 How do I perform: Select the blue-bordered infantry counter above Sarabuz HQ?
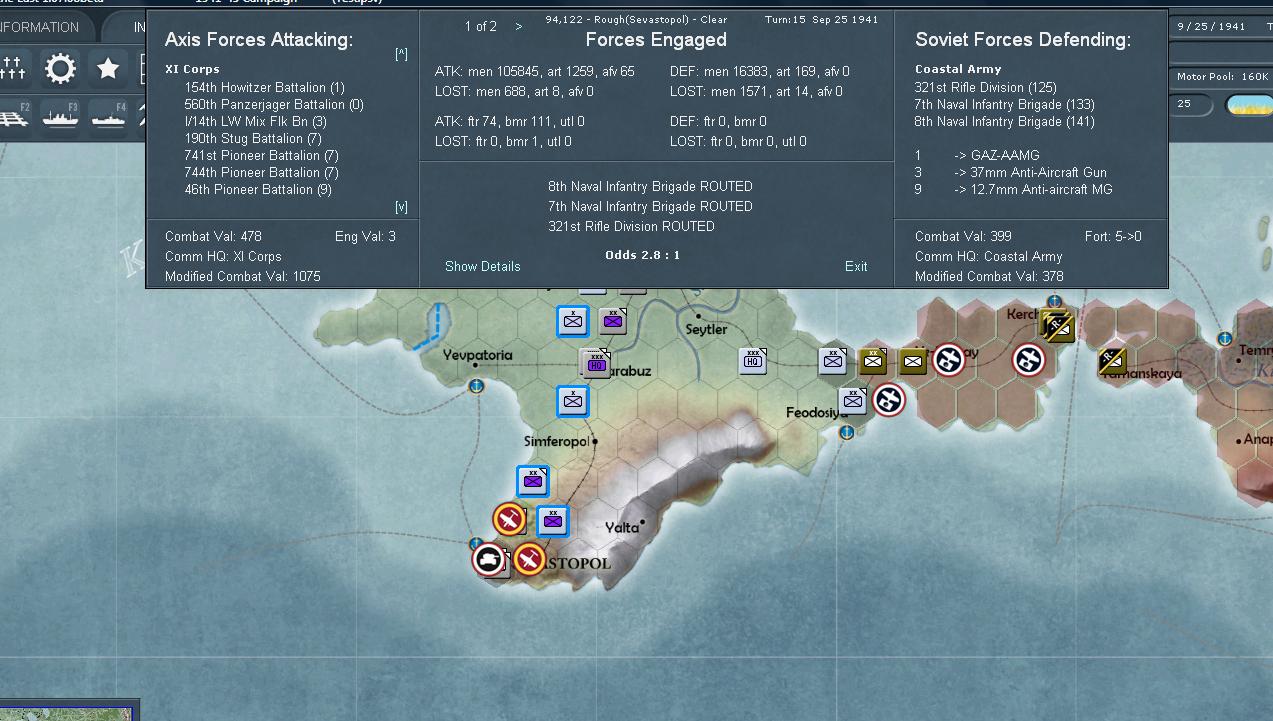coord(573,321)
